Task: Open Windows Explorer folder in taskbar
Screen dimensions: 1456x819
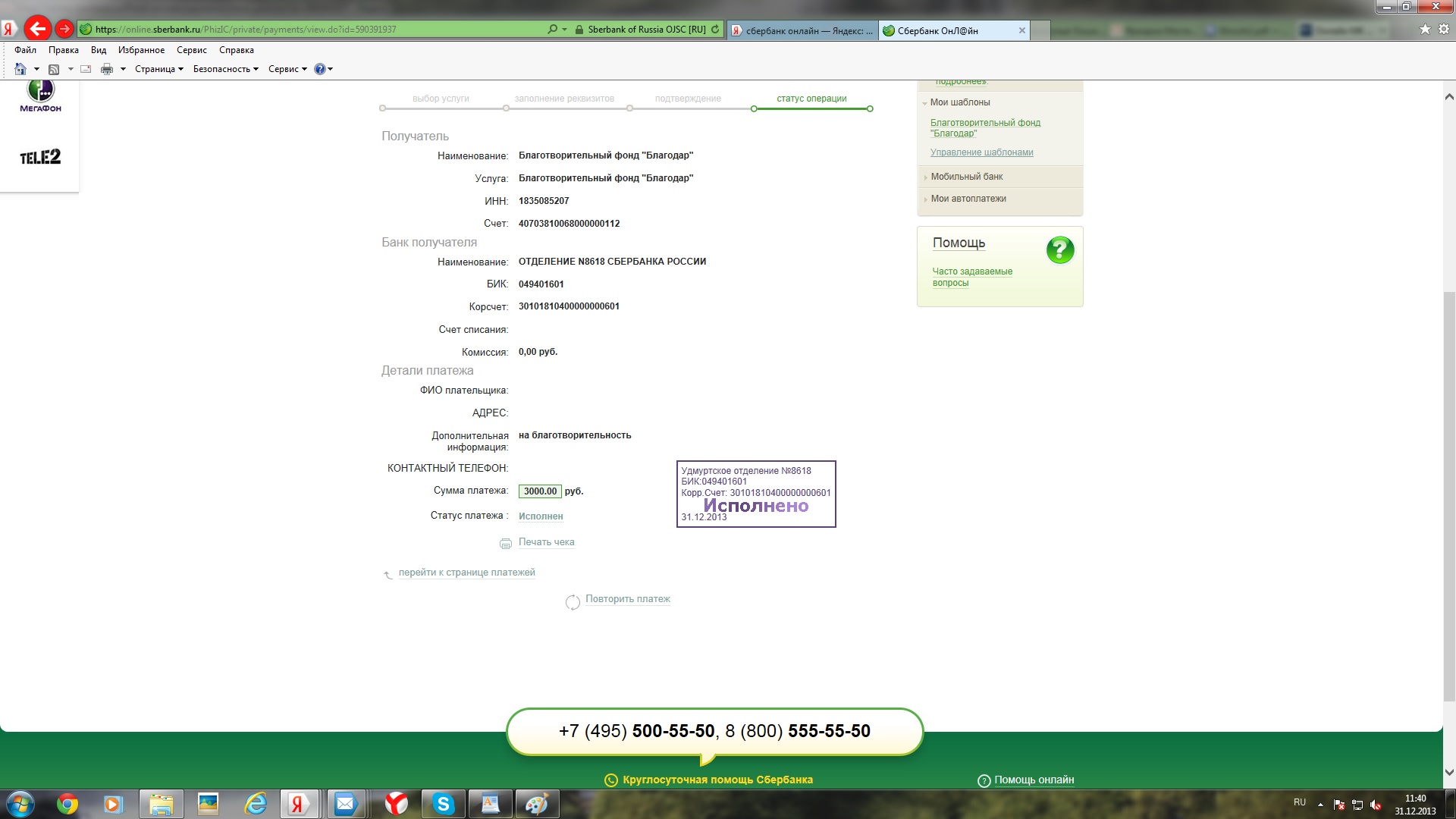Action: (161, 804)
